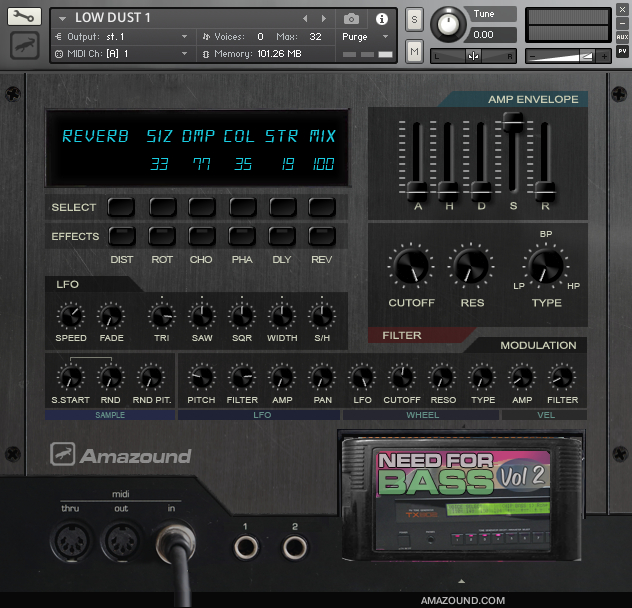This screenshot has height=608, width=632.
Task: Click the LFO SAW knob
Action: pos(202,316)
